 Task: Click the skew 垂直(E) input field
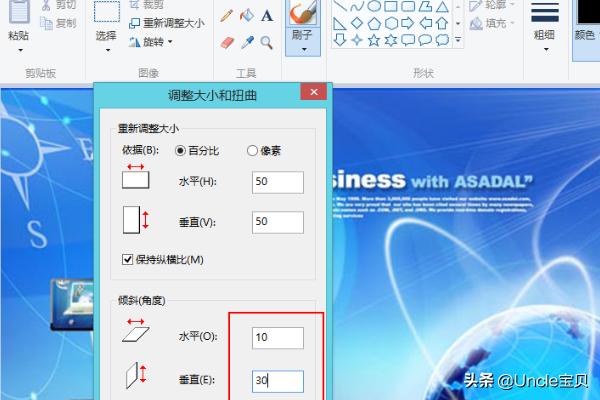278,381
